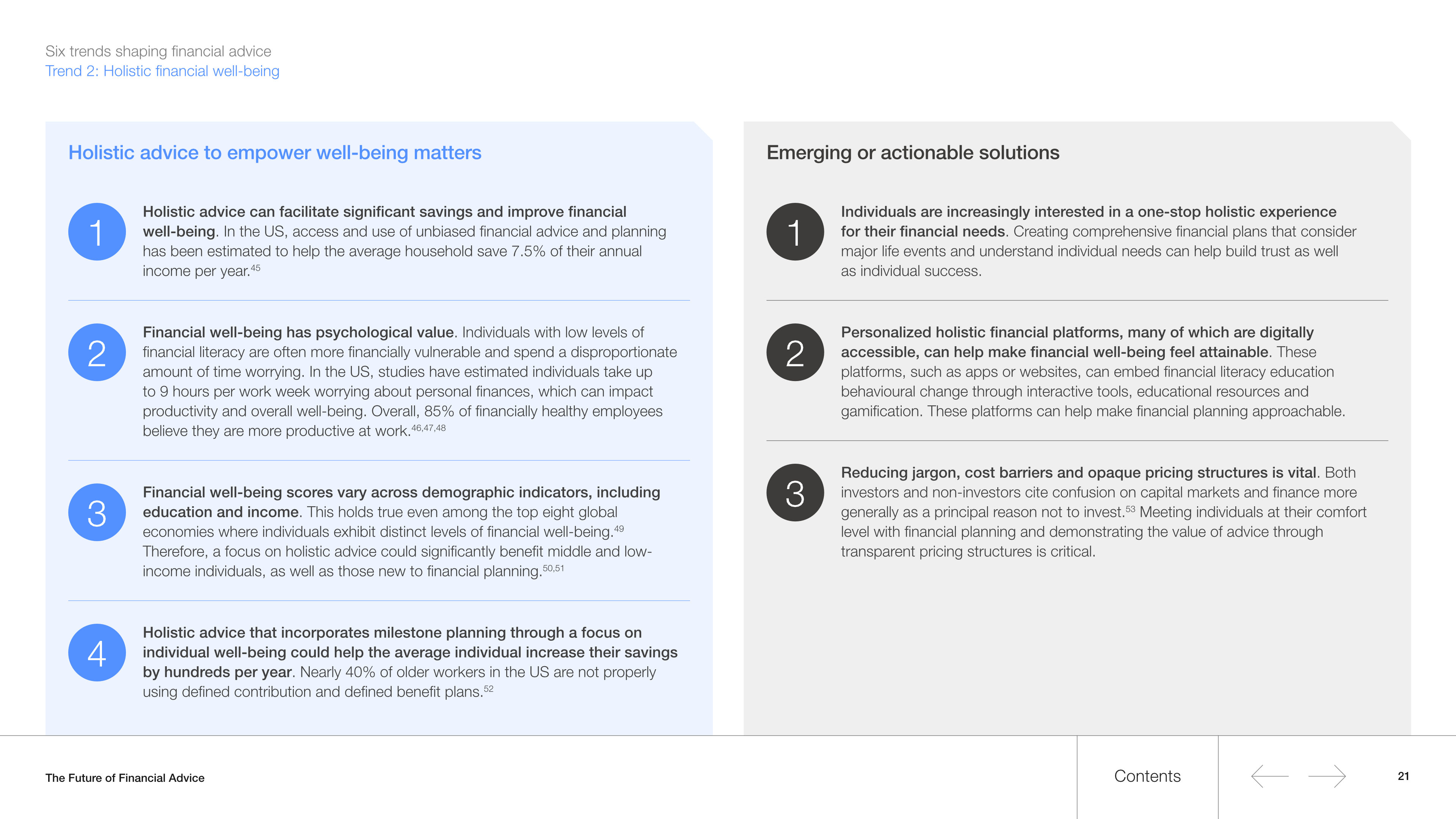Open footnote 49 after 'financial well-being'
The width and height of the screenshot is (1456, 819).
[x=619, y=529]
